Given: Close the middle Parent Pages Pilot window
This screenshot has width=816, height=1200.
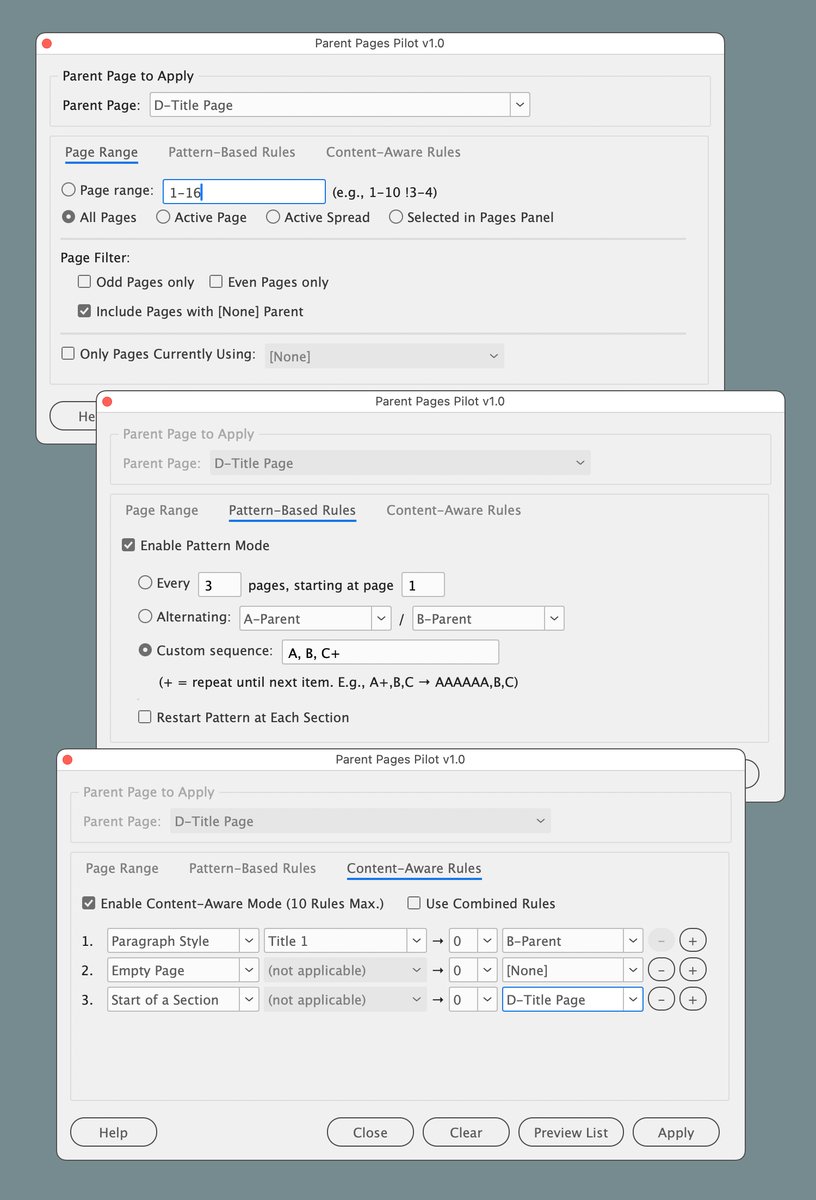Looking at the screenshot, I should click(107, 401).
